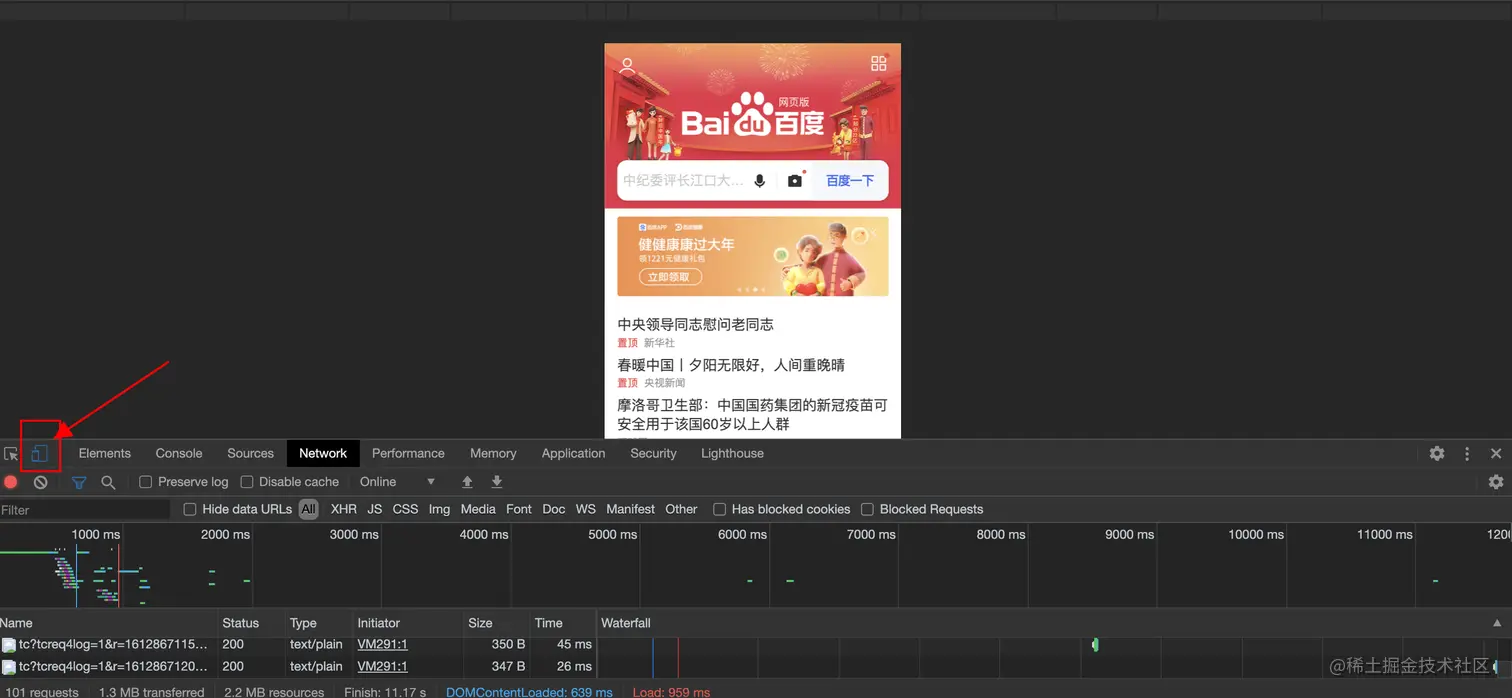Filter requests by Other

681,509
